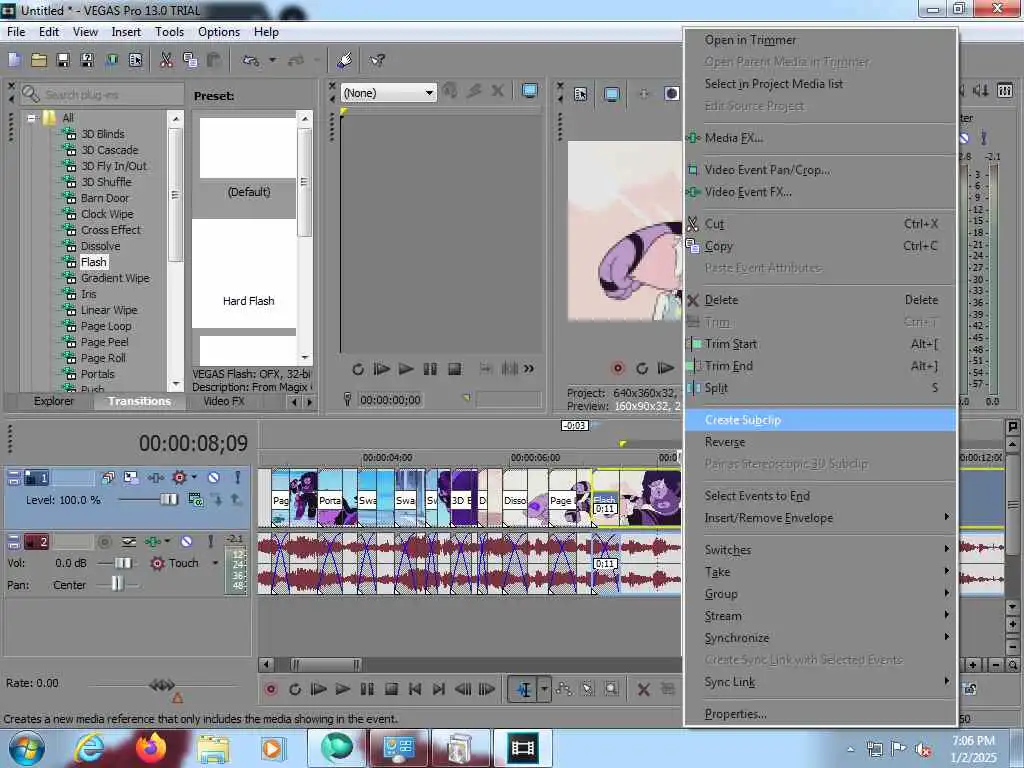Image resolution: width=1024 pixels, height=768 pixels.
Task: Click the Make Compositing Child arrow icon
Action: (217, 500)
